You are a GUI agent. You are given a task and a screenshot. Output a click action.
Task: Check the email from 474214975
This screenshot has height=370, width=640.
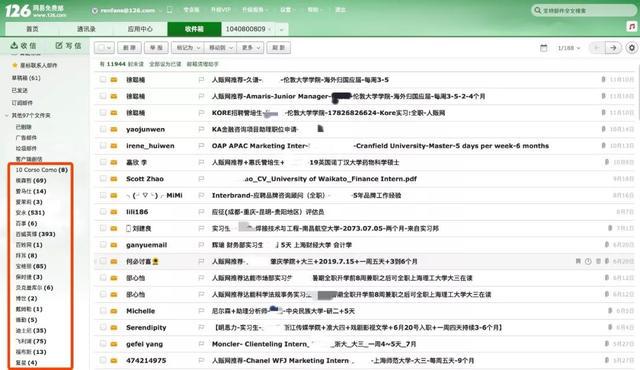tap(103, 360)
